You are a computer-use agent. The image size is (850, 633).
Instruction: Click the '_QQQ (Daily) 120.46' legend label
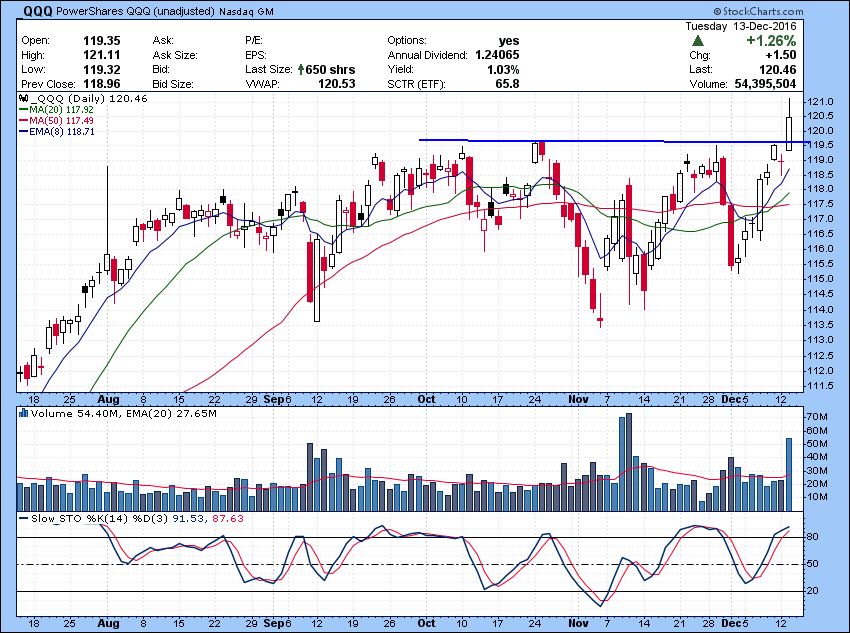click(x=89, y=99)
